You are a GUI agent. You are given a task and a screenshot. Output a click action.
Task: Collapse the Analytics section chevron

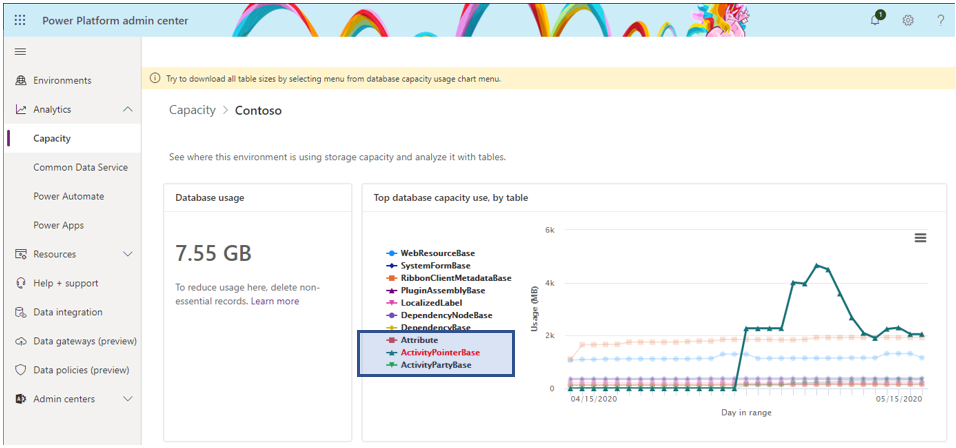pyautogui.click(x=127, y=110)
